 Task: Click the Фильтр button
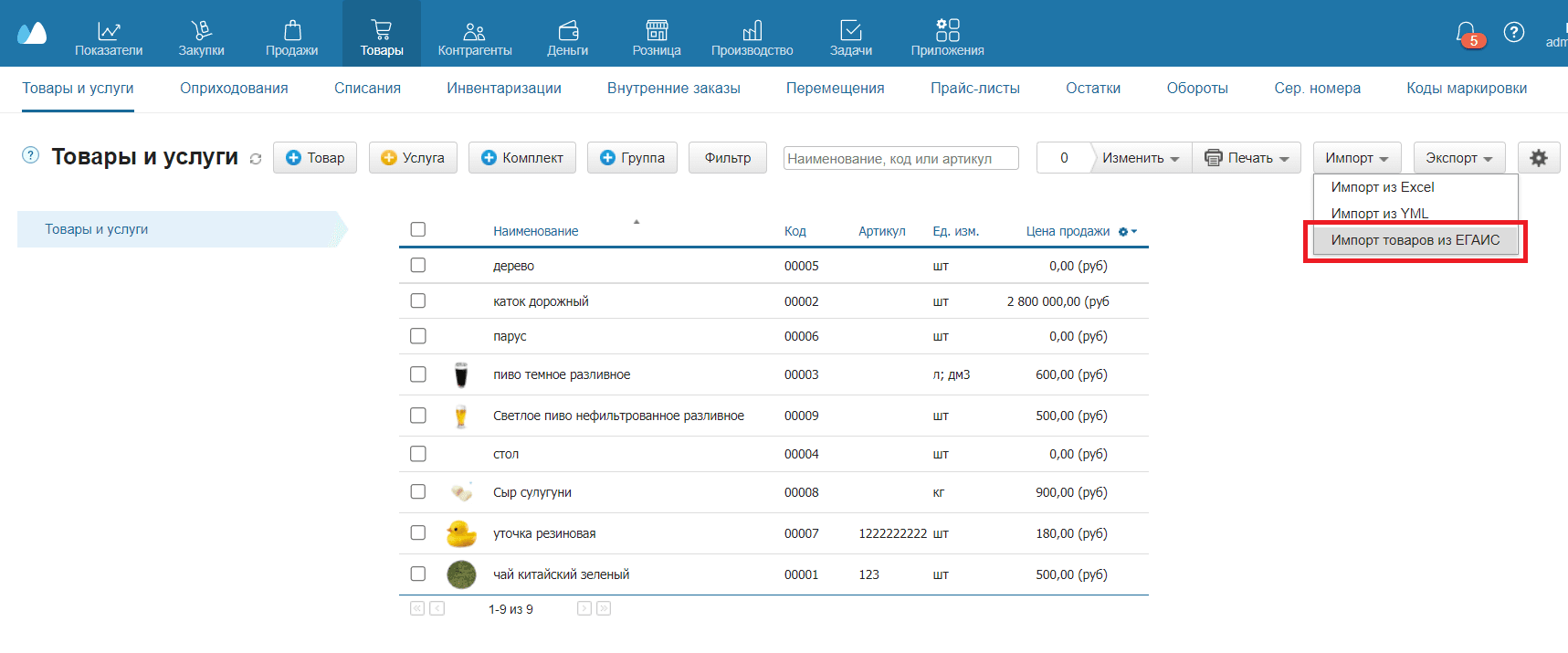coord(727,158)
